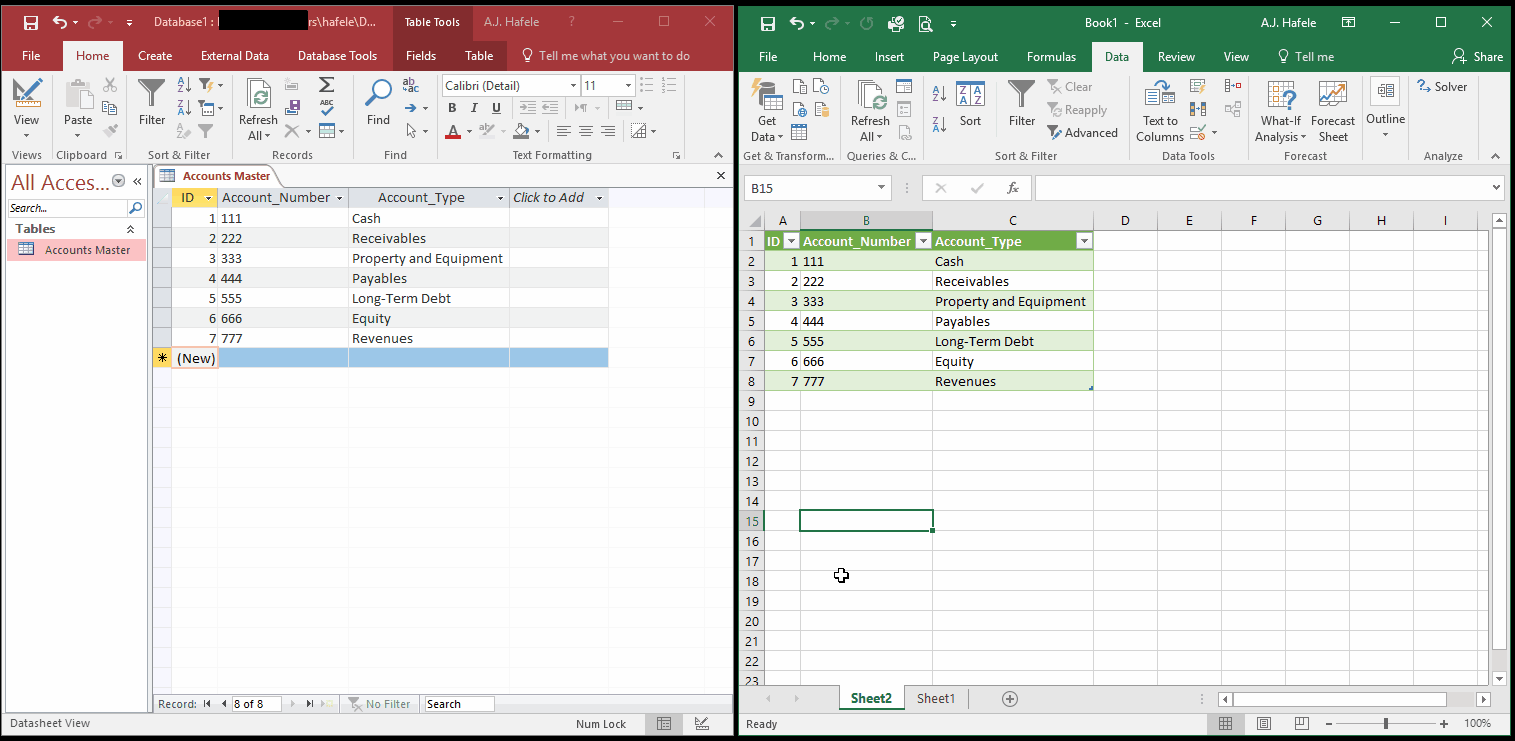Click Access record Search box
1515x741 pixels.
(x=459, y=704)
